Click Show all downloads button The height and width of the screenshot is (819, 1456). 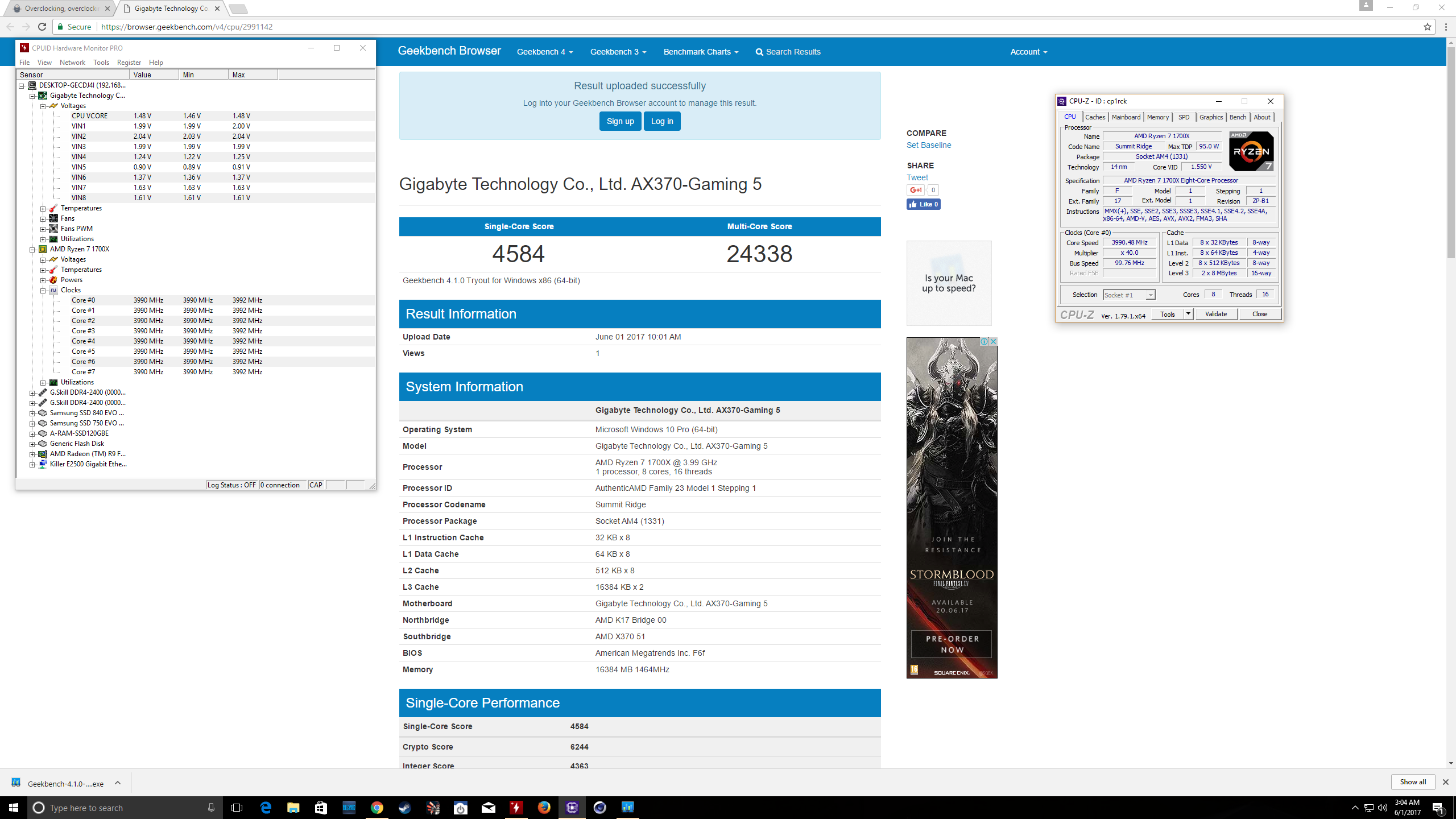tap(1413, 782)
